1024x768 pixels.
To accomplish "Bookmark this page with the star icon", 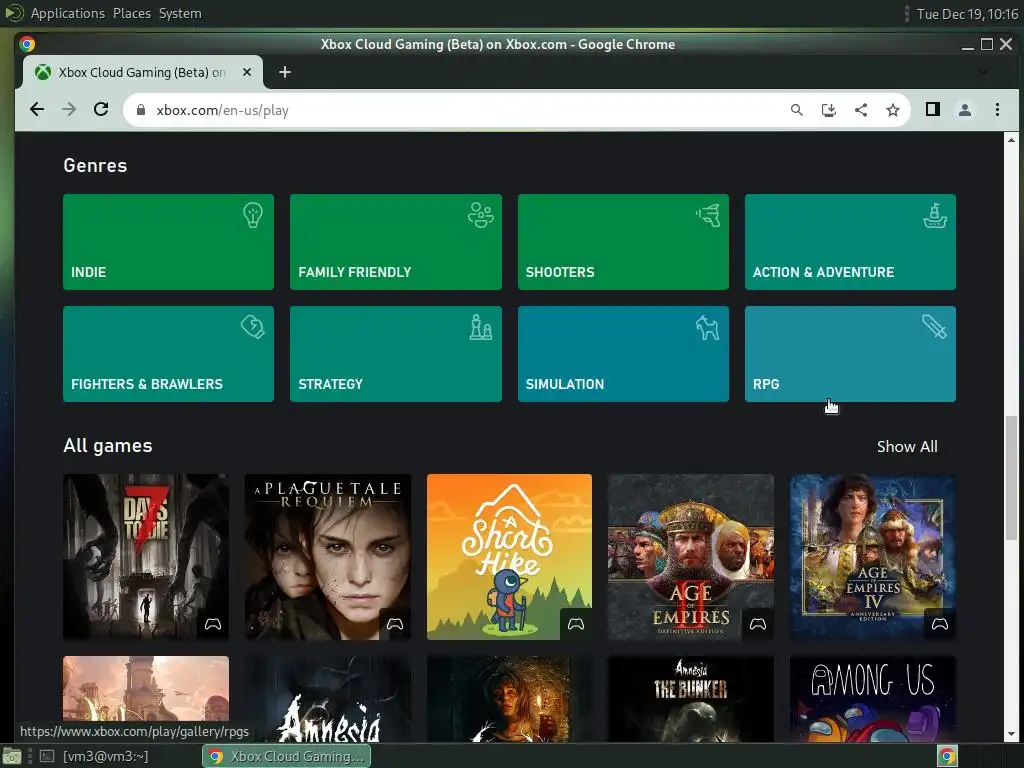I will click(893, 110).
